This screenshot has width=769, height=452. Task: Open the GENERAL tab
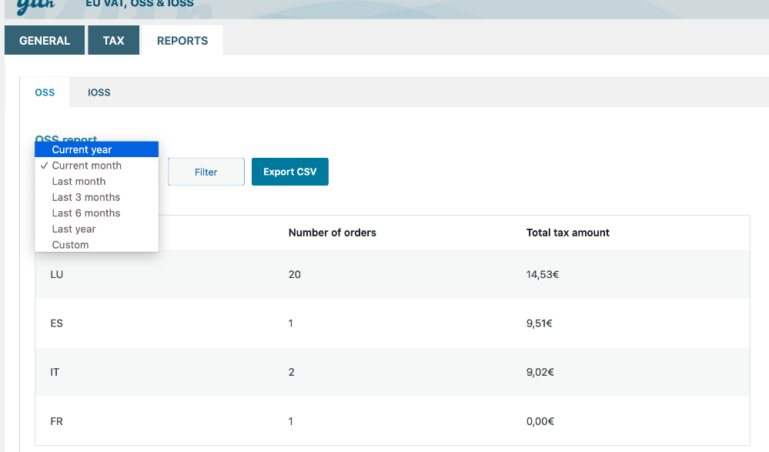pos(45,40)
